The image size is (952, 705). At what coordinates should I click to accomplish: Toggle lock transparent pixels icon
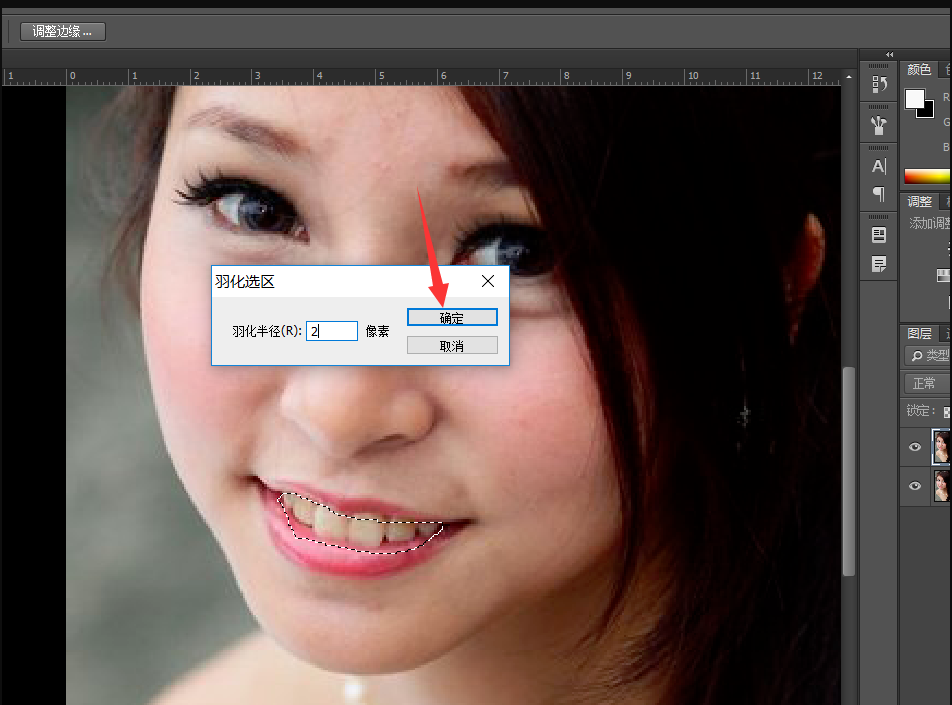click(x=946, y=411)
